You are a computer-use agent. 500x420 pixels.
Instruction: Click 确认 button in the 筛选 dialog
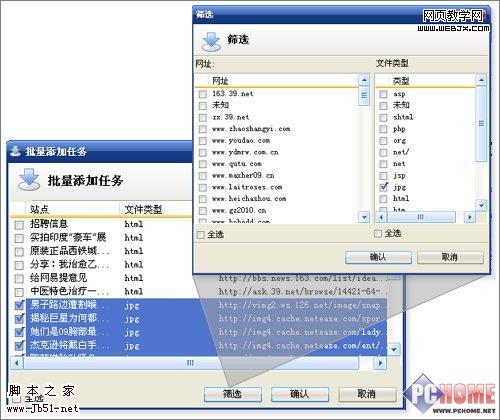tap(378, 257)
